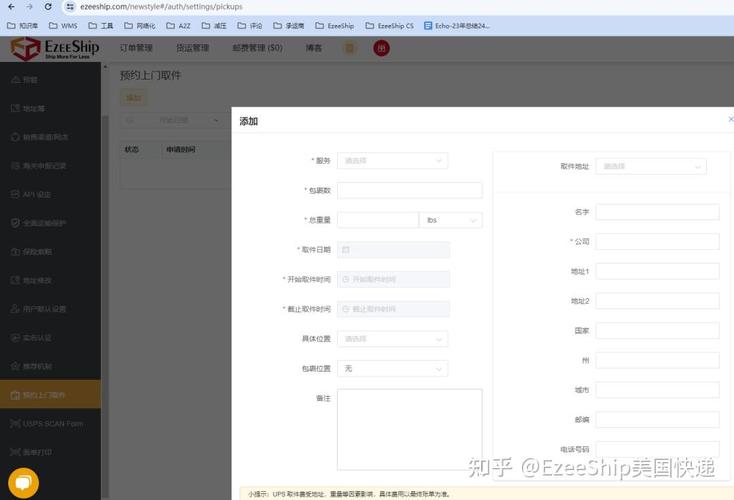The width and height of the screenshot is (734, 500).
Task: Click the 公司 input field
Action: click(x=657, y=242)
